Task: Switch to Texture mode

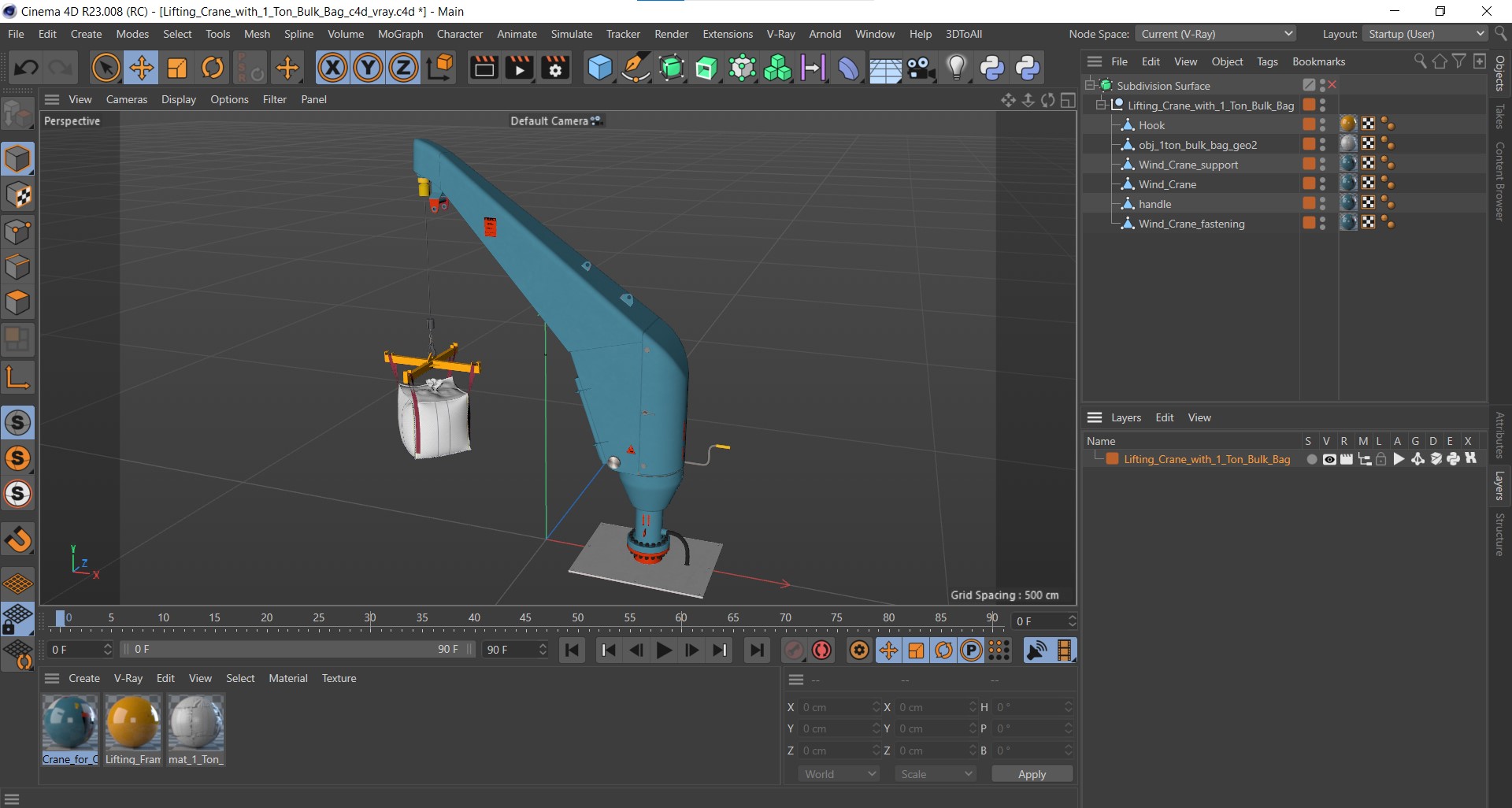Action: [x=17, y=195]
